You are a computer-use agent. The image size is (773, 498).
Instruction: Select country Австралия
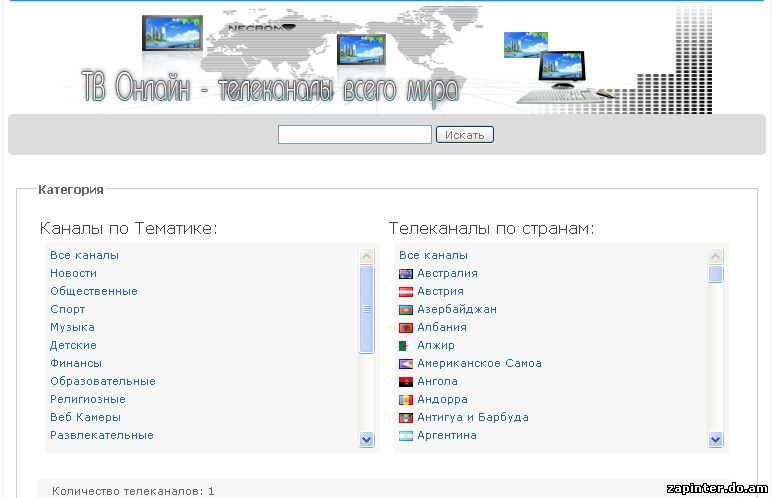point(447,273)
